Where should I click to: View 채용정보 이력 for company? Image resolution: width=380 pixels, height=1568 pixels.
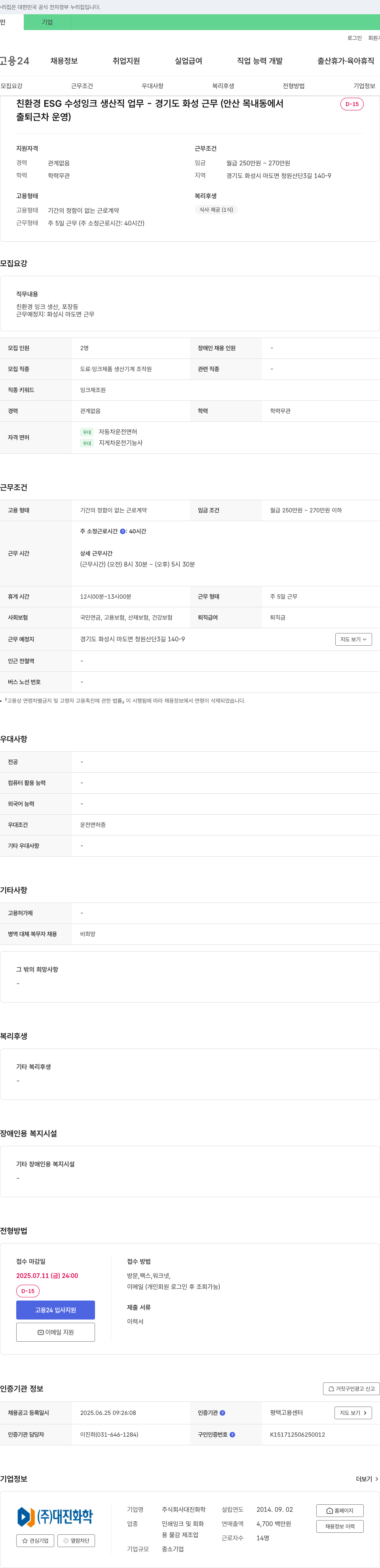(x=340, y=1526)
